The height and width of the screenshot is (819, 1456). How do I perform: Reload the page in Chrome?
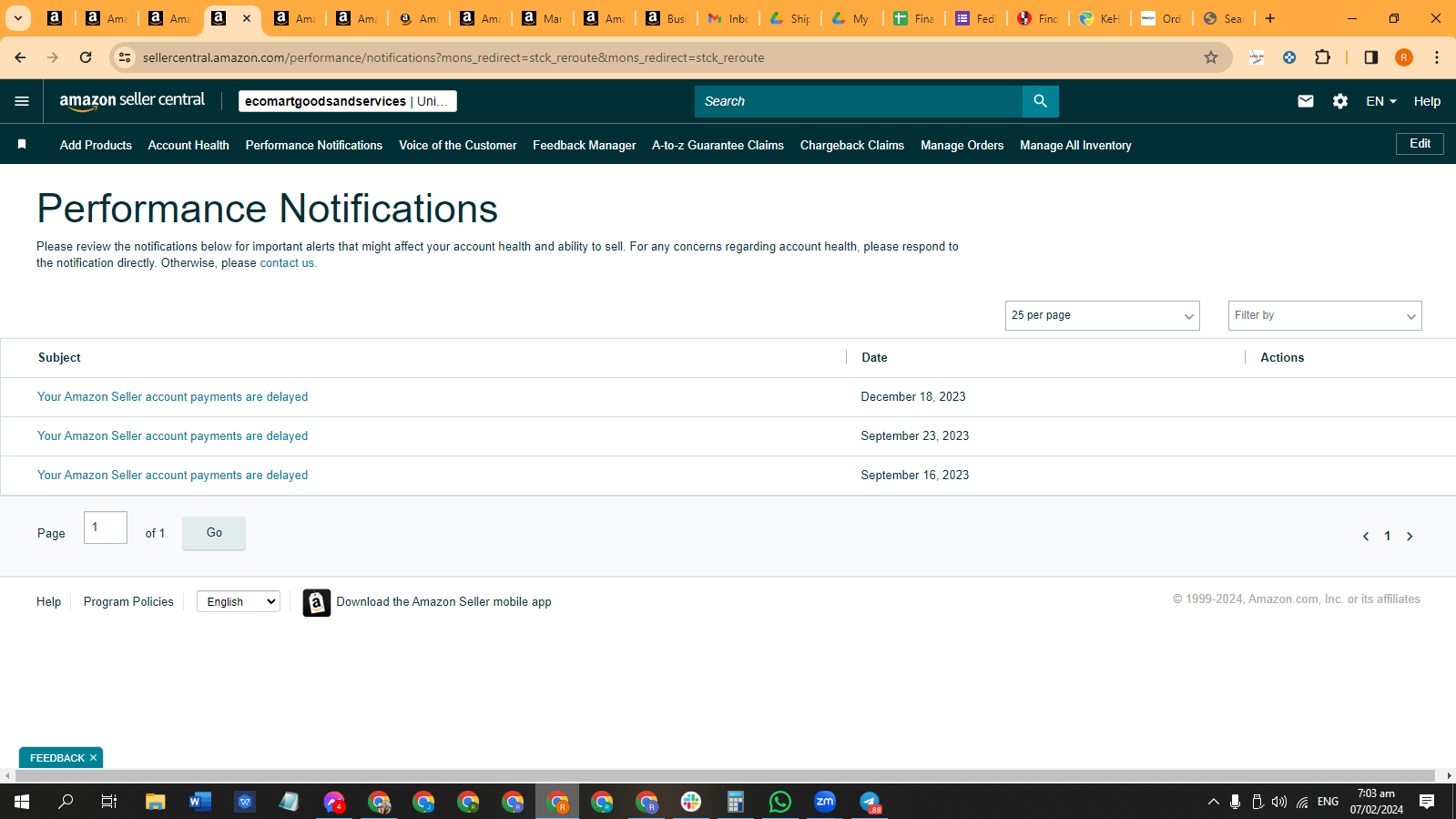point(86,57)
